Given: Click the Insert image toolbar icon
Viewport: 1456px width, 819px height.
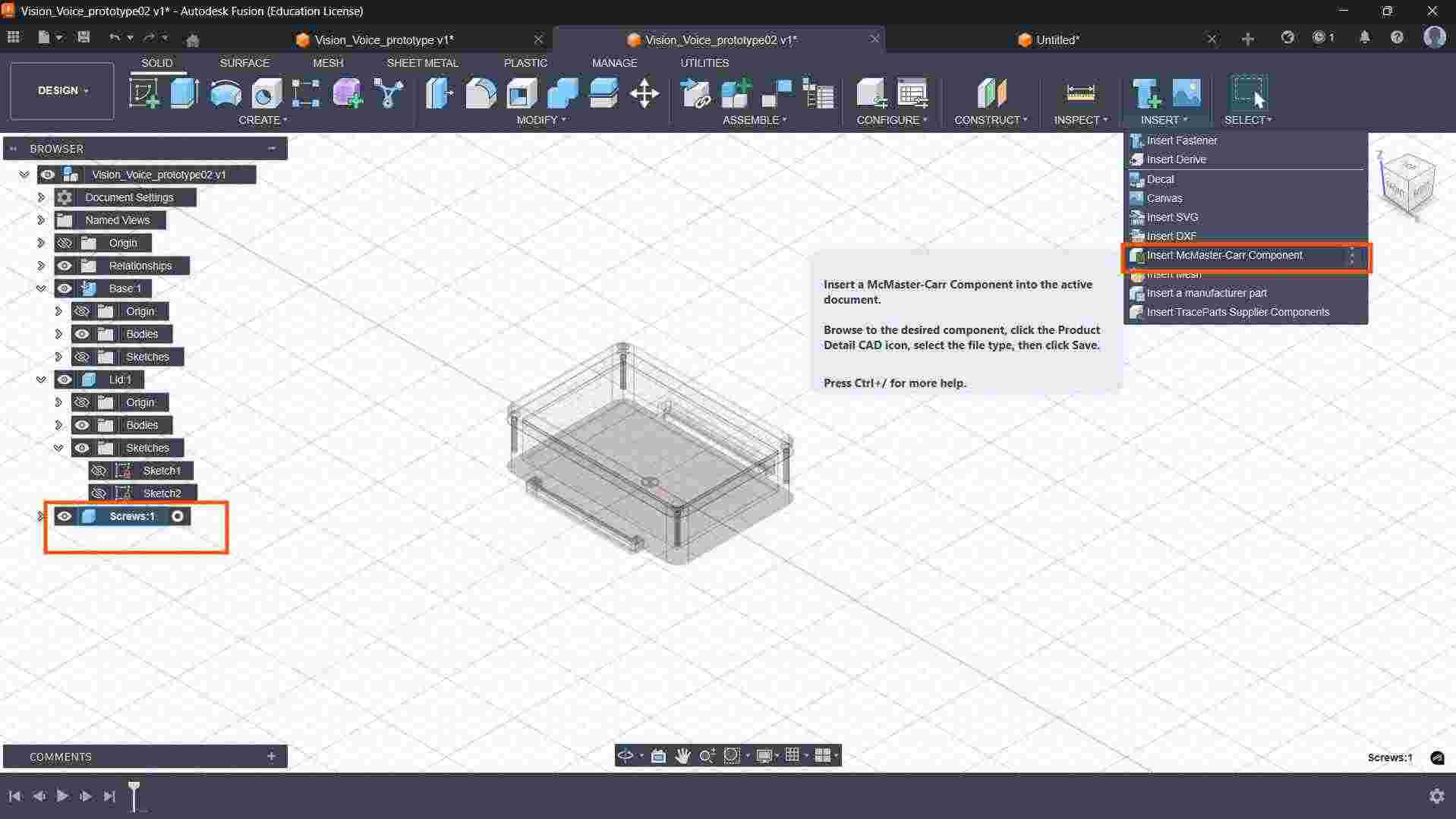Looking at the screenshot, I should click(x=1187, y=93).
